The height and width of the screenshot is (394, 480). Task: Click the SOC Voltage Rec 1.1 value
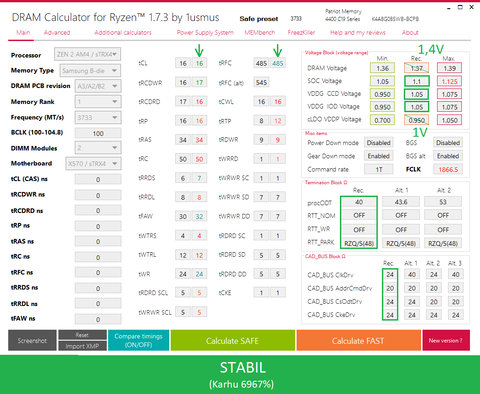pyautogui.click(x=417, y=81)
